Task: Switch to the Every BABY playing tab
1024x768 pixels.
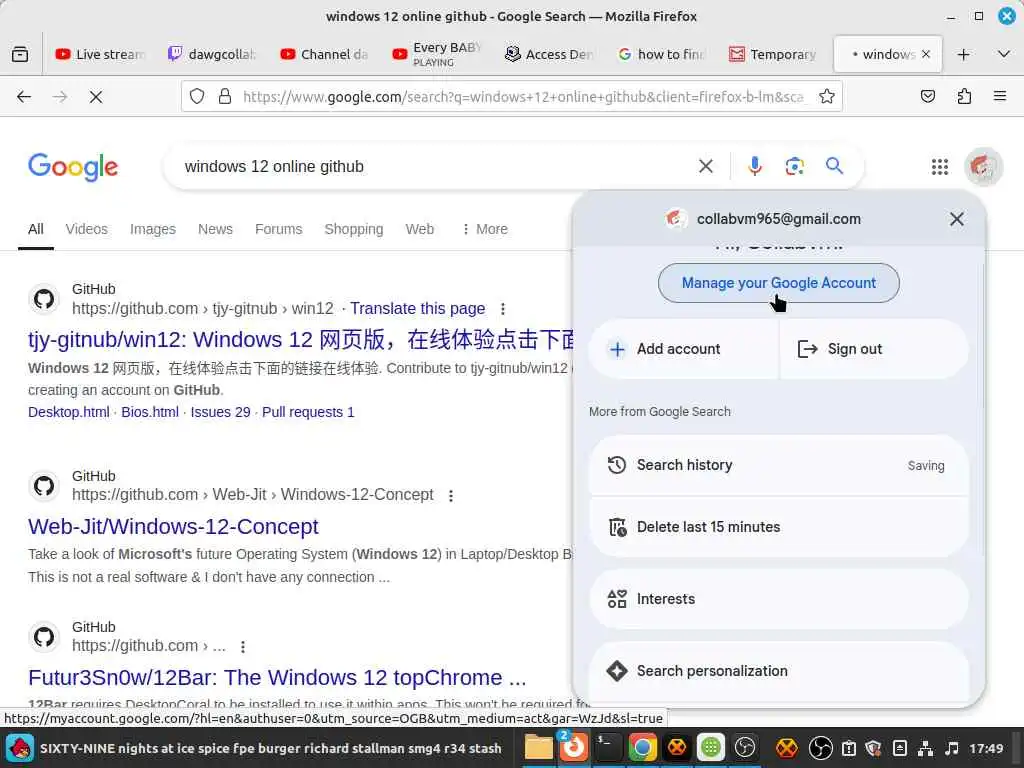Action: coord(436,54)
